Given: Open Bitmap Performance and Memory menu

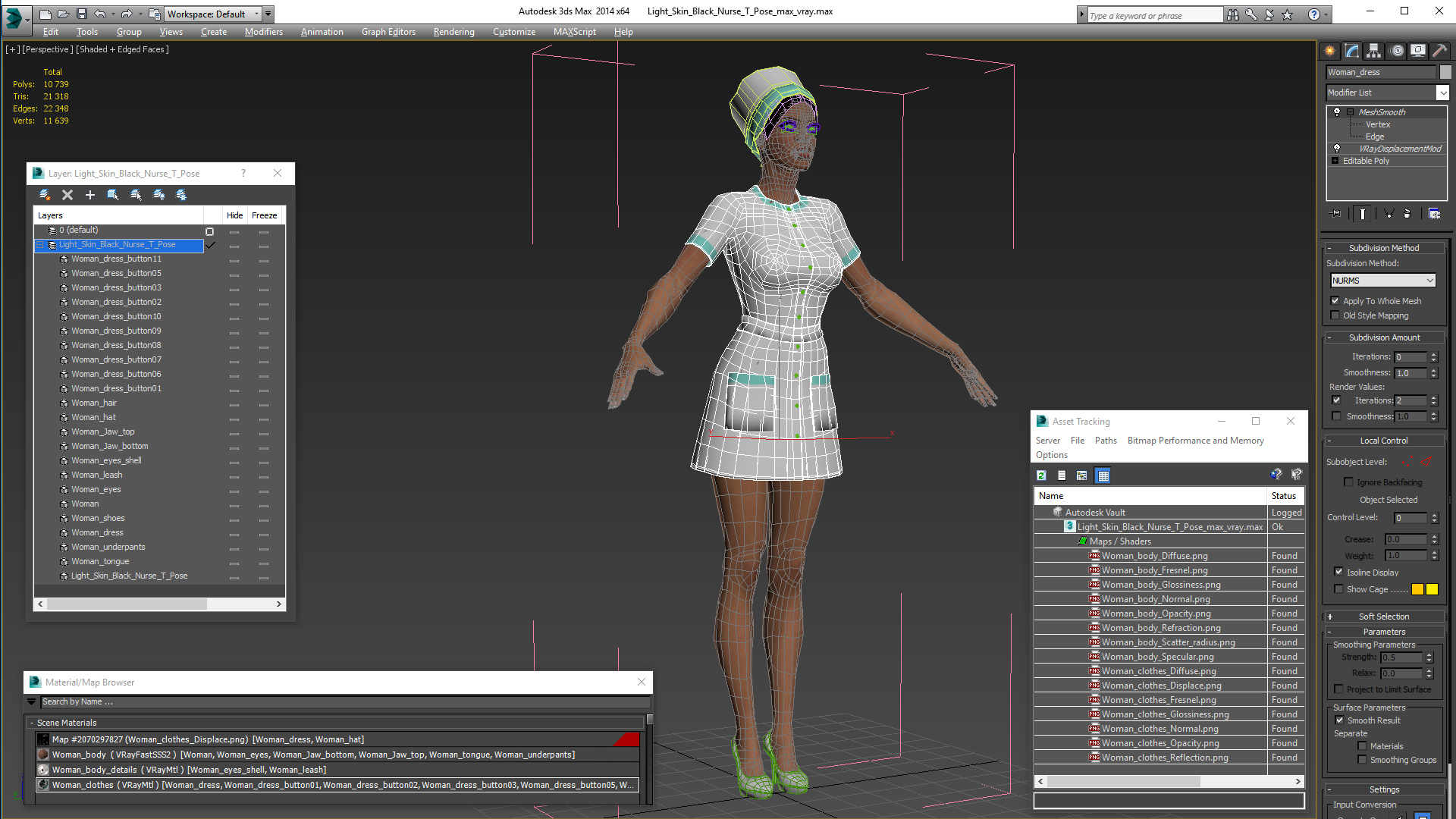Looking at the screenshot, I should [1195, 441].
